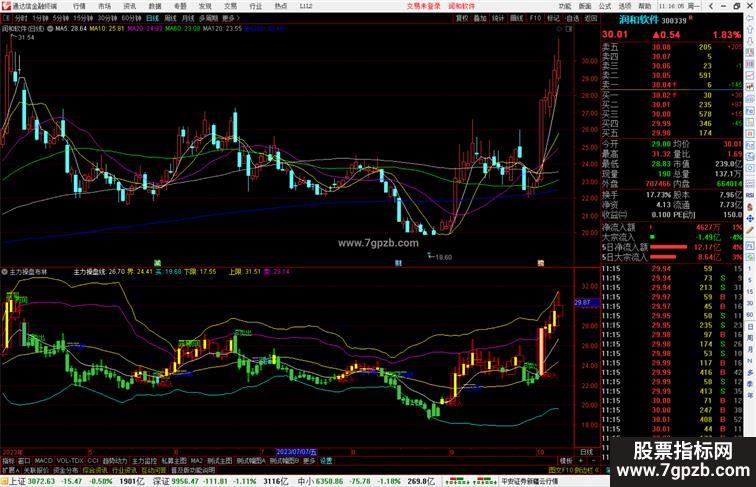Click the 标记 mark button
The height and width of the screenshot is (487, 756).
click(x=554, y=18)
